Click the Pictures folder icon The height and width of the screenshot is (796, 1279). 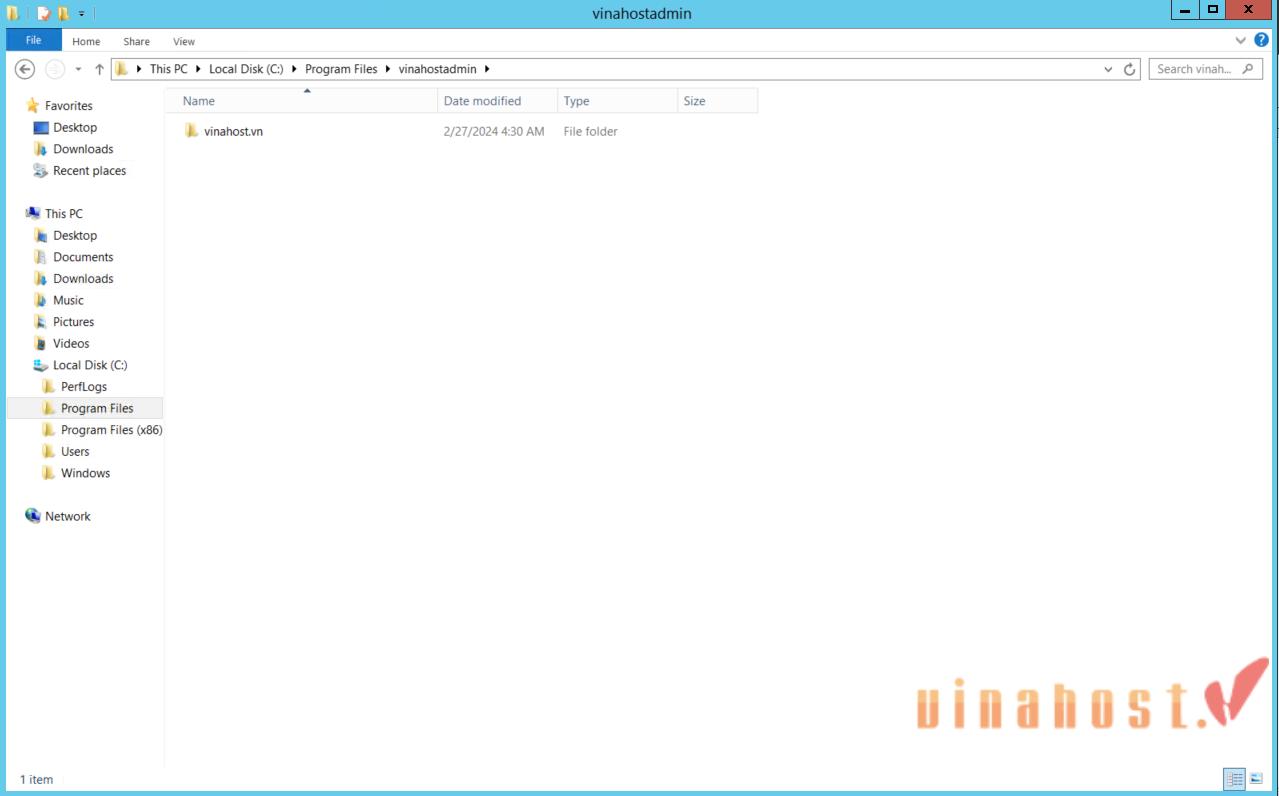40,322
